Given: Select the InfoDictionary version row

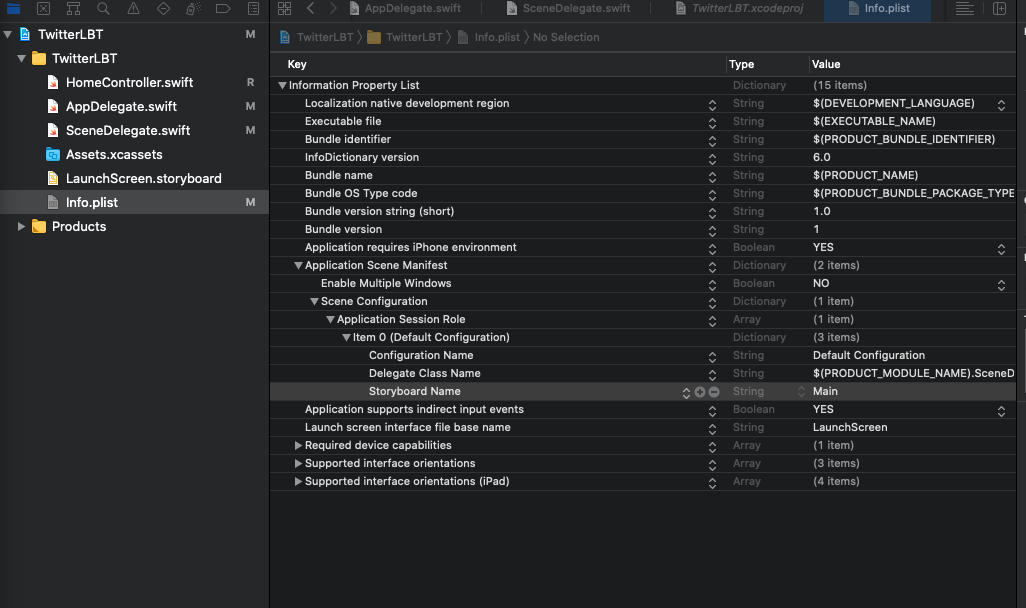Looking at the screenshot, I should tap(643, 158).
